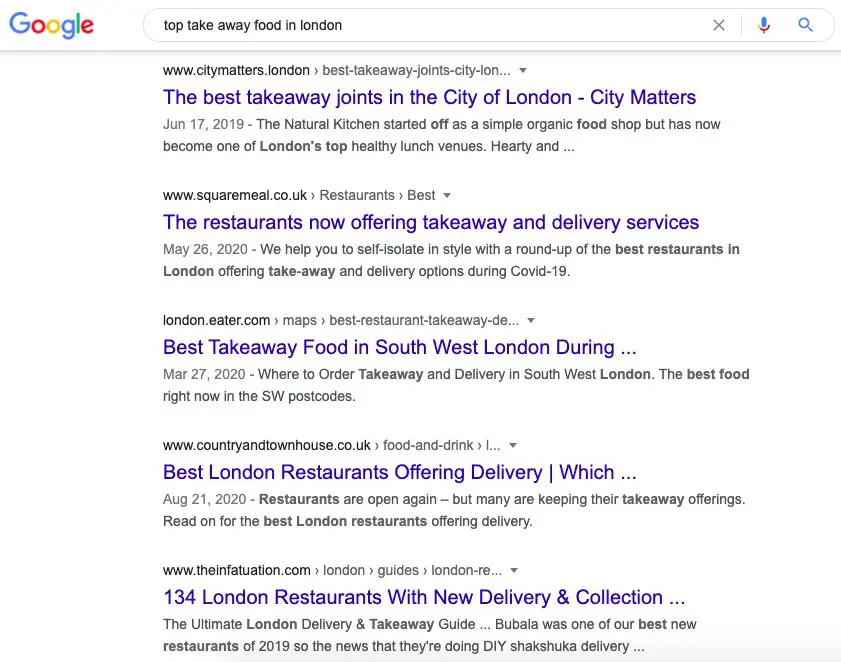
Task: Start voice search with the microphone icon
Action: click(x=764, y=25)
